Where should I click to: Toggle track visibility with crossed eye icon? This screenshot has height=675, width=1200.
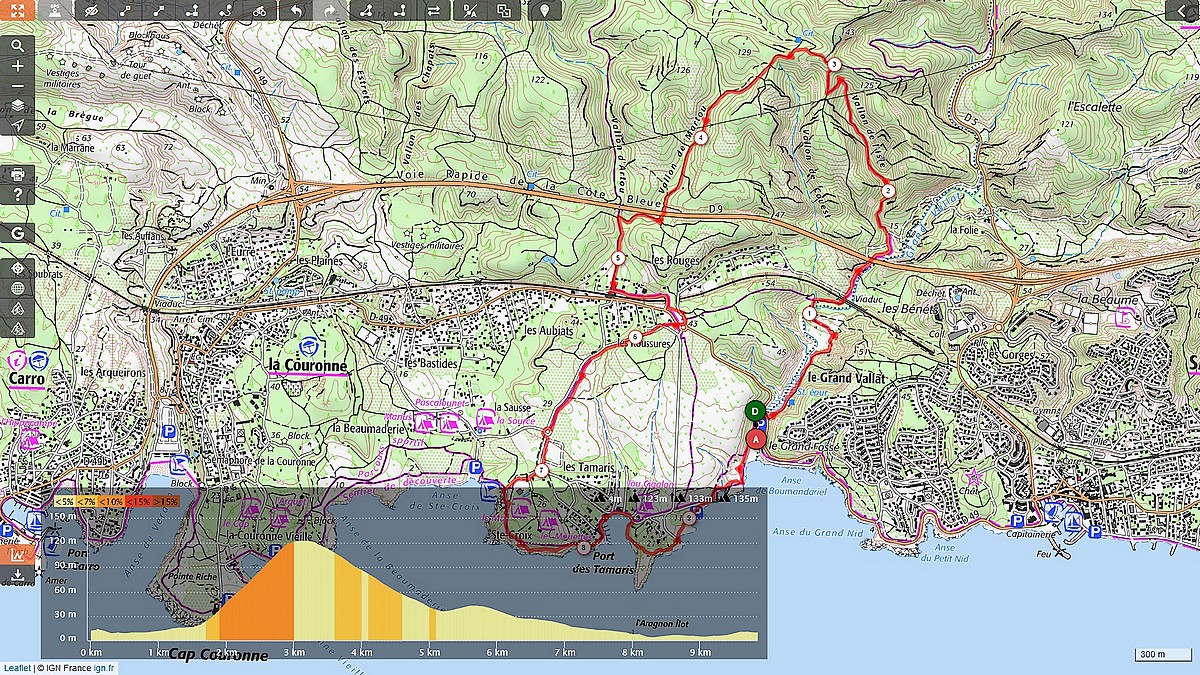click(x=92, y=11)
